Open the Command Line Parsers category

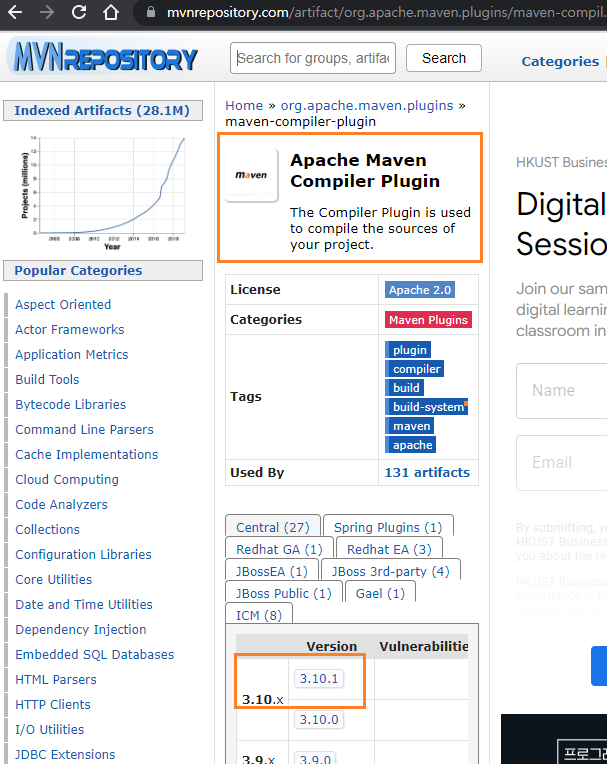[84, 429]
